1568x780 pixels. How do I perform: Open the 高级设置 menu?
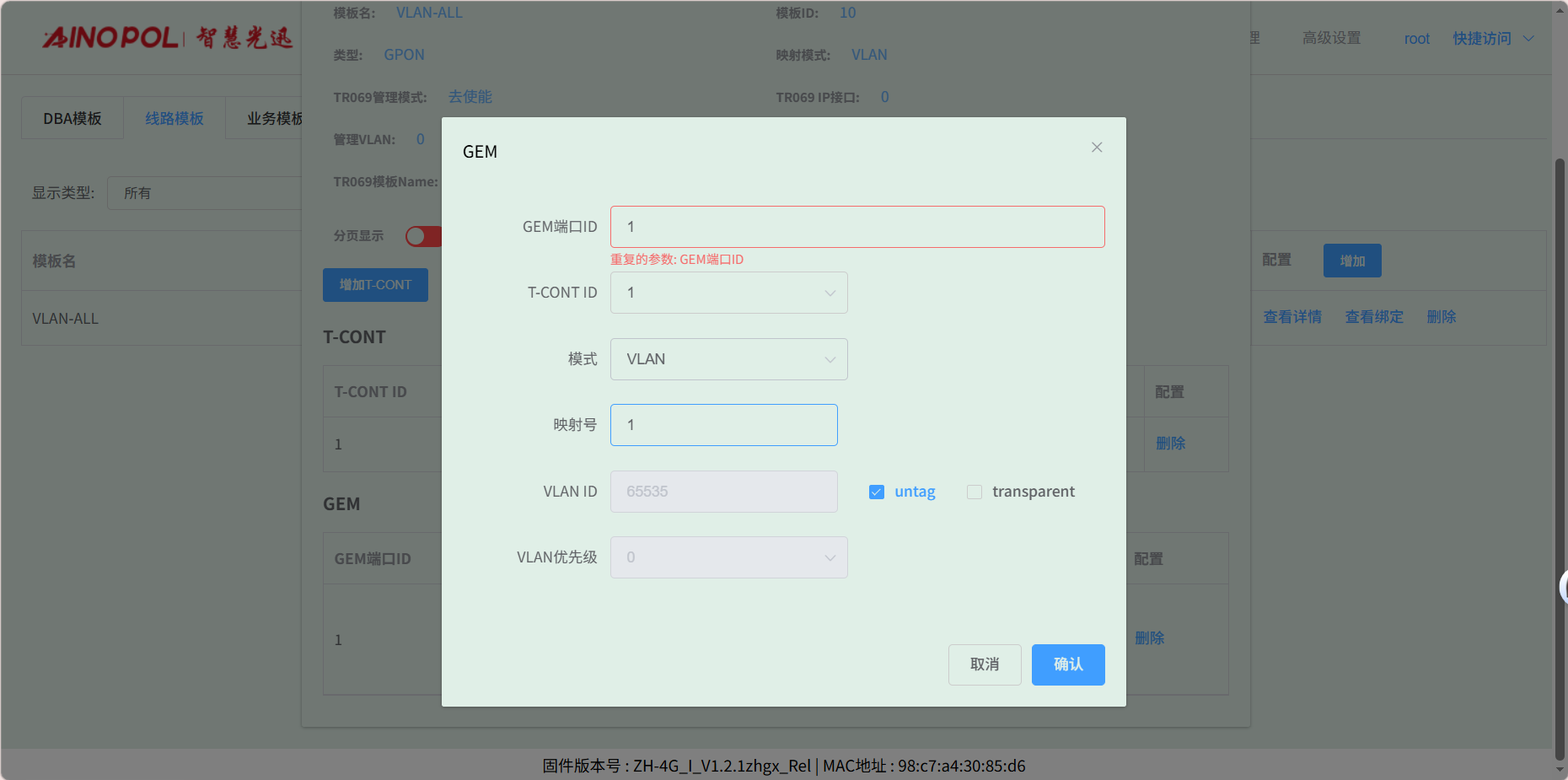coord(1331,39)
